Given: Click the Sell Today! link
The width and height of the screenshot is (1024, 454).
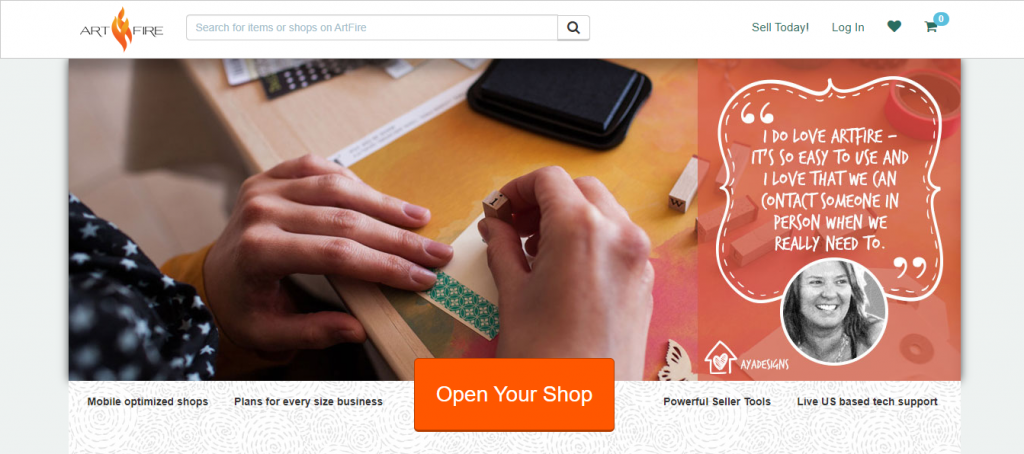Looking at the screenshot, I should [780, 27].
